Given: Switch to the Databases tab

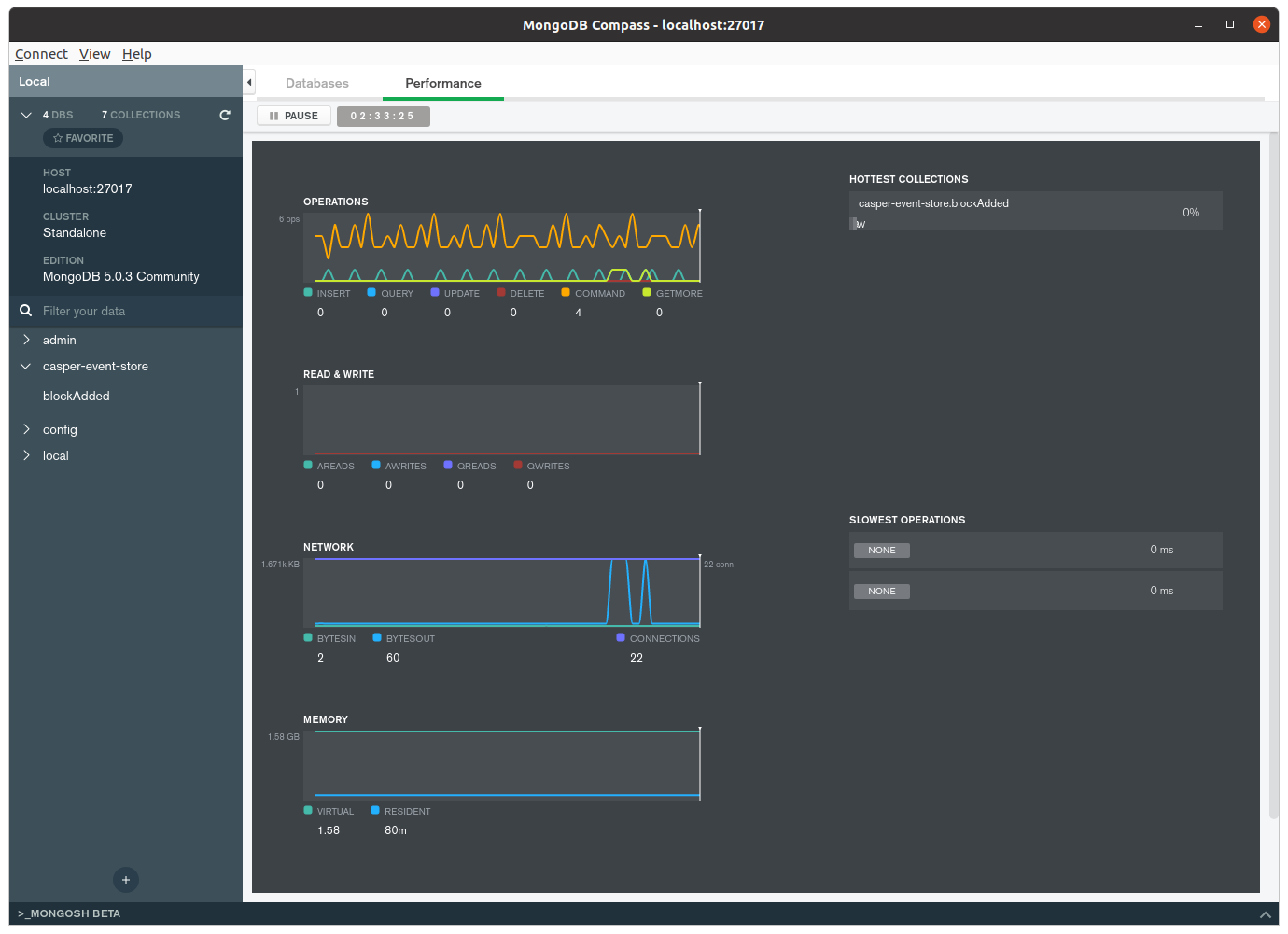Looking at the screenshot, I should click(317, 83).
